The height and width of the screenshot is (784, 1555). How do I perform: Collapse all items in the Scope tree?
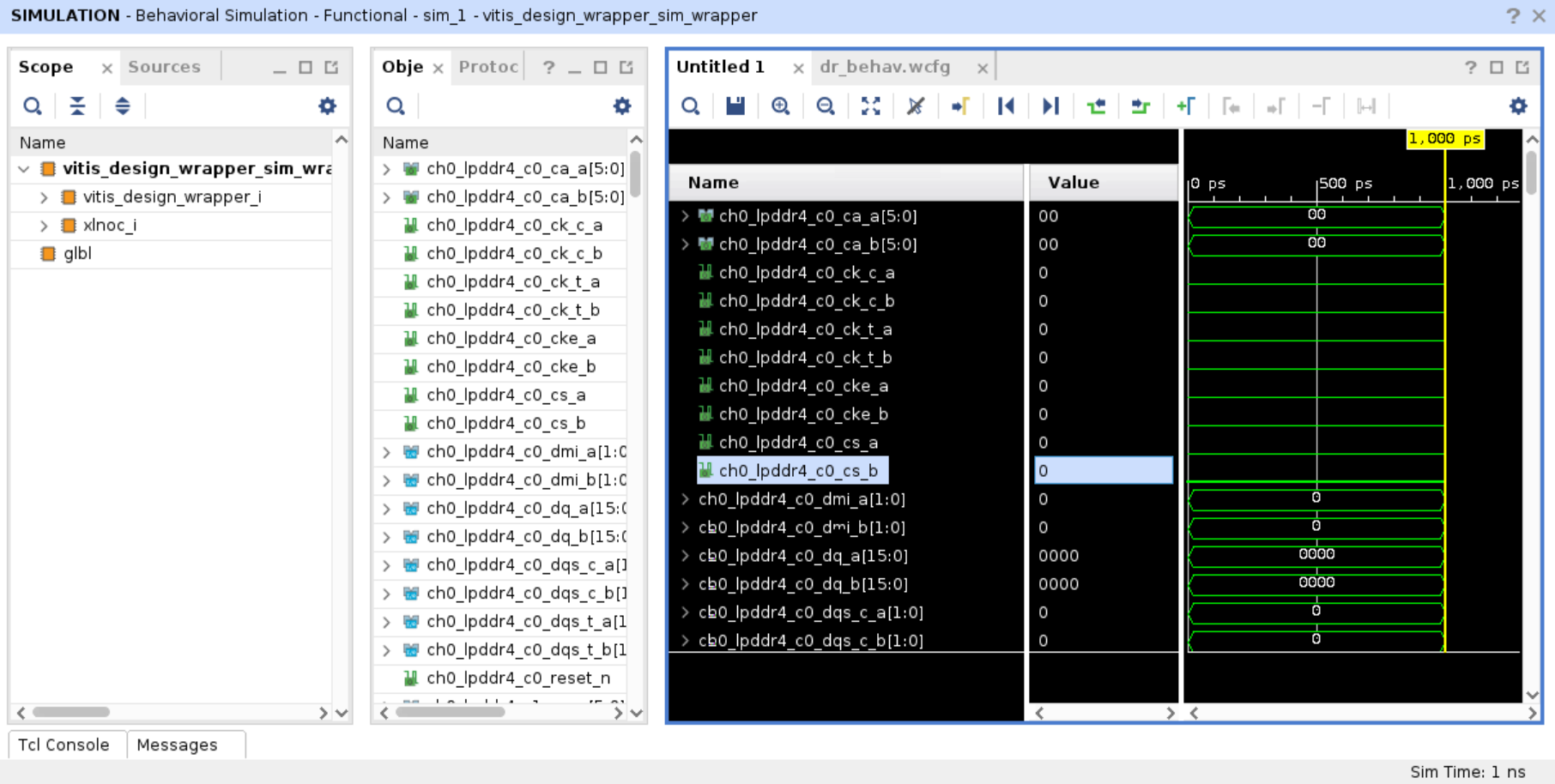coord(77,106)
